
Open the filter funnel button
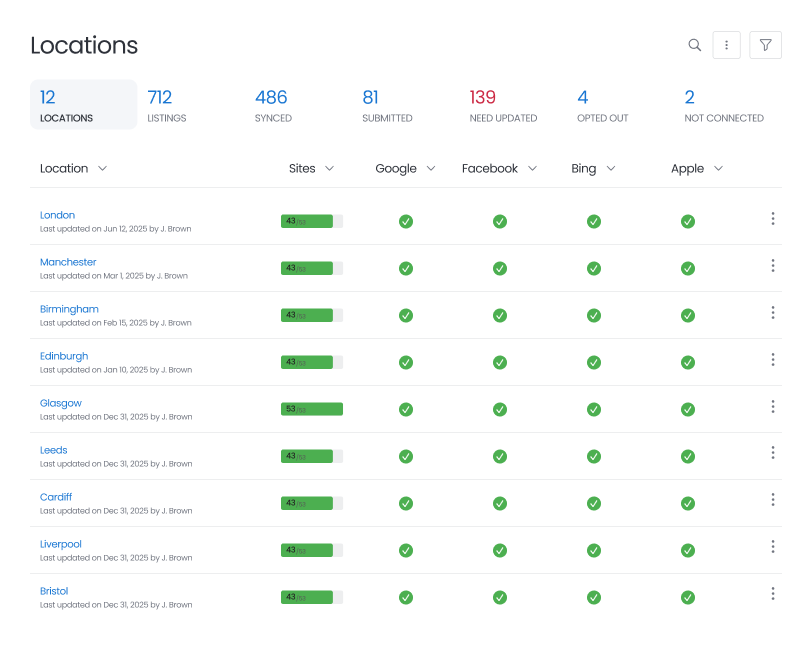tap(765, 45)
